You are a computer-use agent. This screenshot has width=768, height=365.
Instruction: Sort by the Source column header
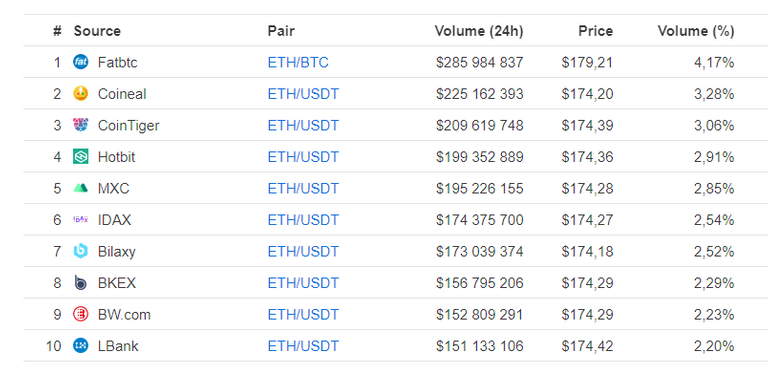coord(97,31)
